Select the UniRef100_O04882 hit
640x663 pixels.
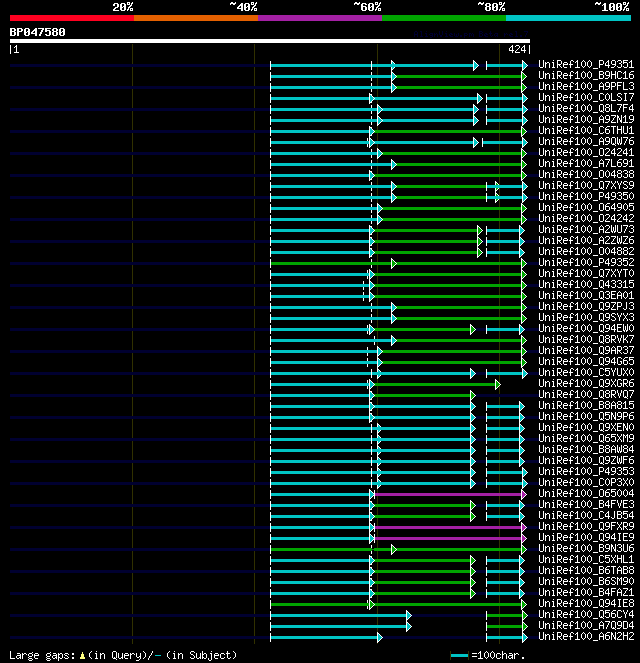(x=586, y=251)
